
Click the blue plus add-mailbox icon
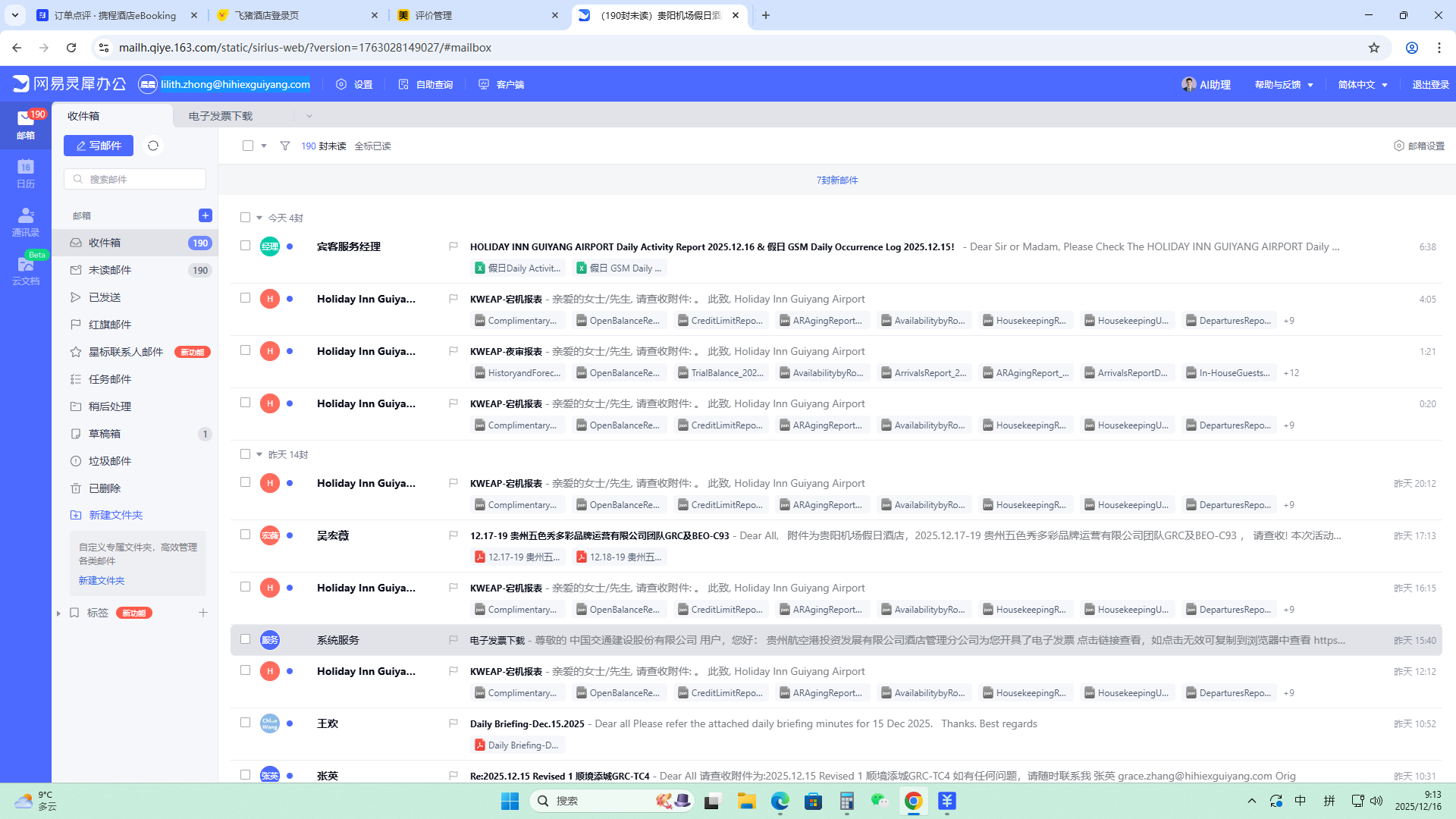(205, 215)
